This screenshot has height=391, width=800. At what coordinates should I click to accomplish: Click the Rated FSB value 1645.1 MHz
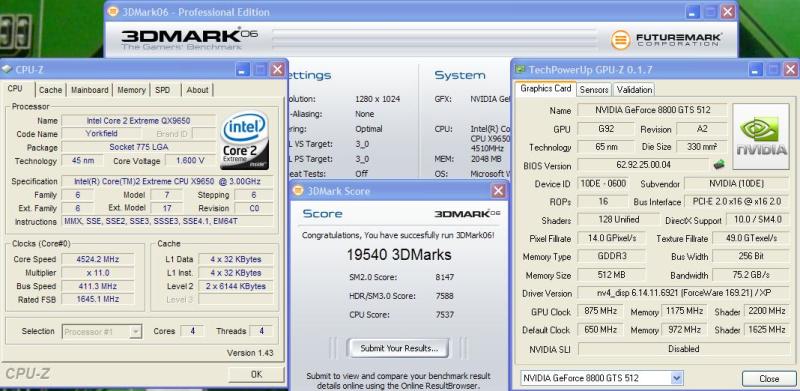click(98, 299)
